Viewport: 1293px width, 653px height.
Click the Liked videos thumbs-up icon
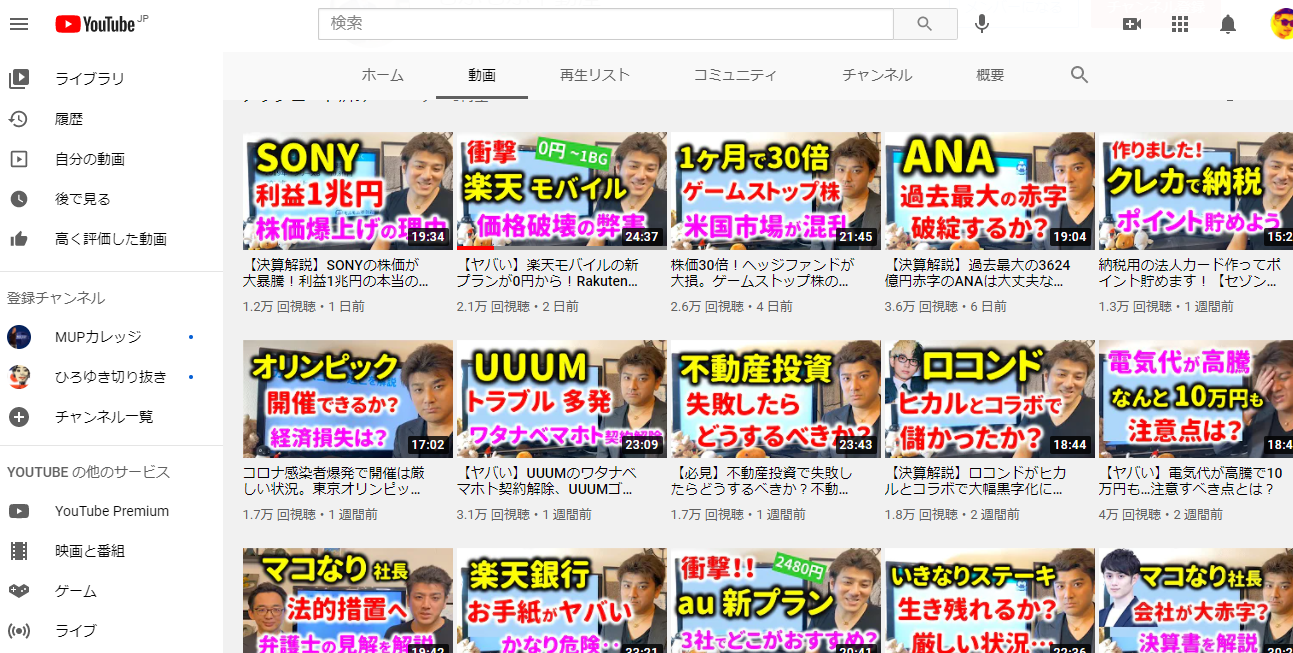pyautogui.click(x=18, y=239)
